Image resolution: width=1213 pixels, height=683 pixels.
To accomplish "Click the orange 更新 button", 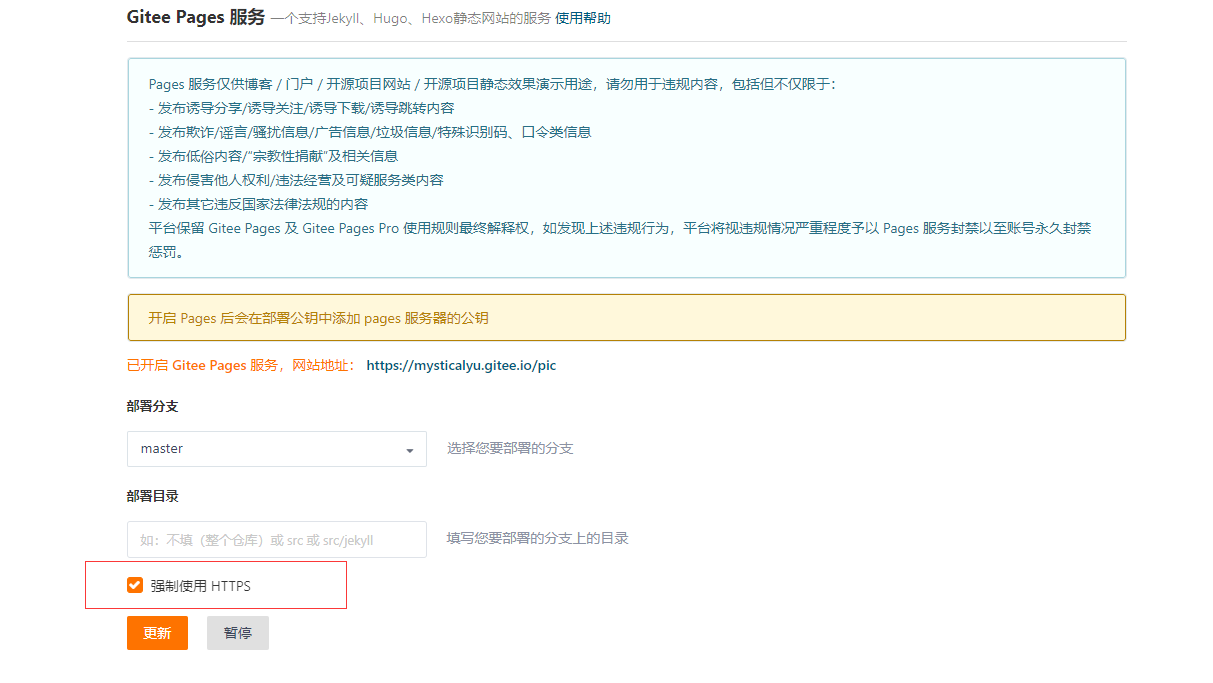I will [x=157, y=633].
